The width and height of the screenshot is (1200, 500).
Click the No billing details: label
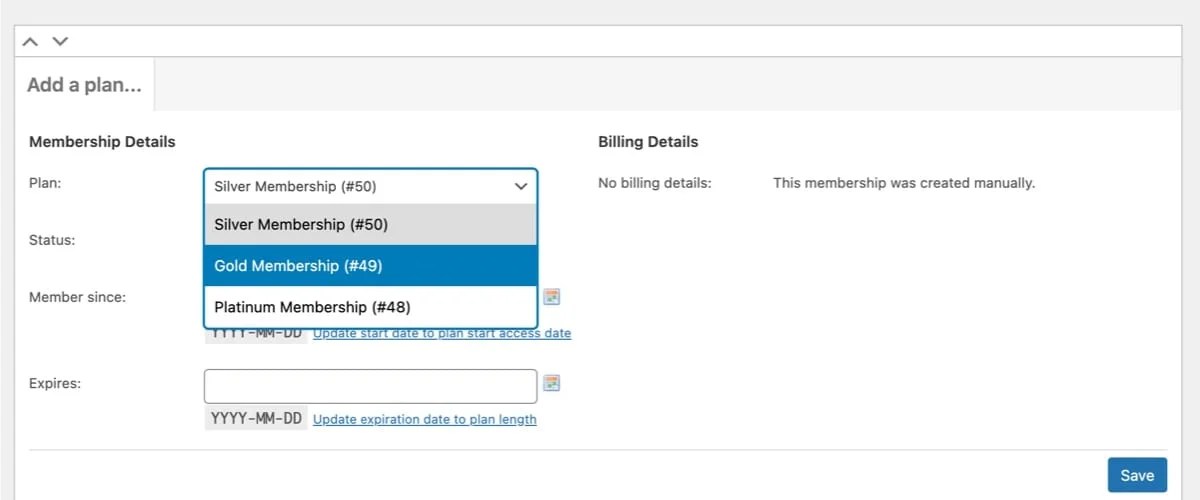click(655, 183)
